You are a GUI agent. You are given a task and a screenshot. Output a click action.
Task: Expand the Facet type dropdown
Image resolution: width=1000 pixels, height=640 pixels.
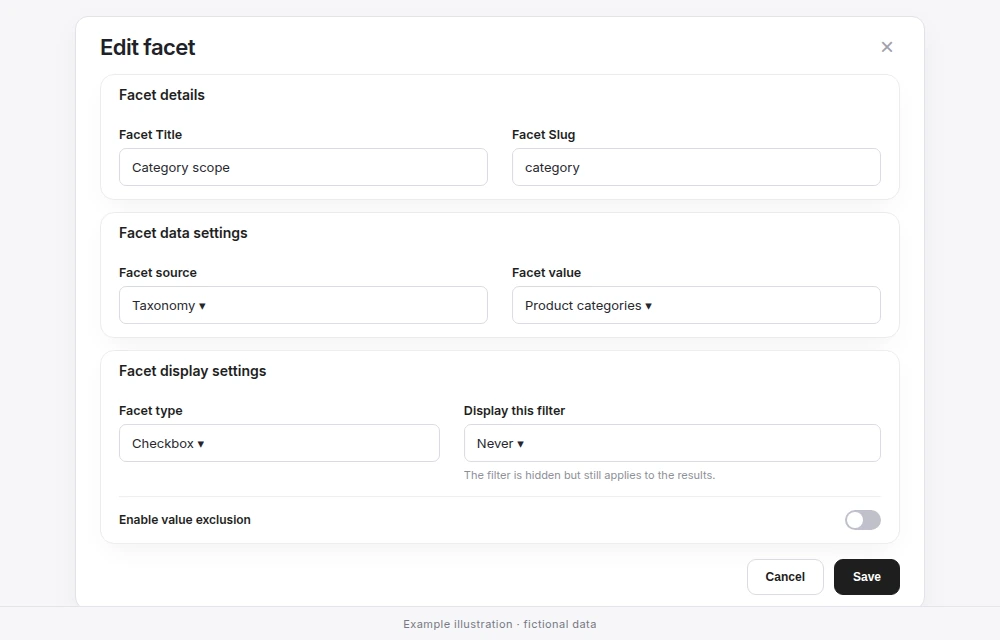pyautogui.click(x=279, y=443)
